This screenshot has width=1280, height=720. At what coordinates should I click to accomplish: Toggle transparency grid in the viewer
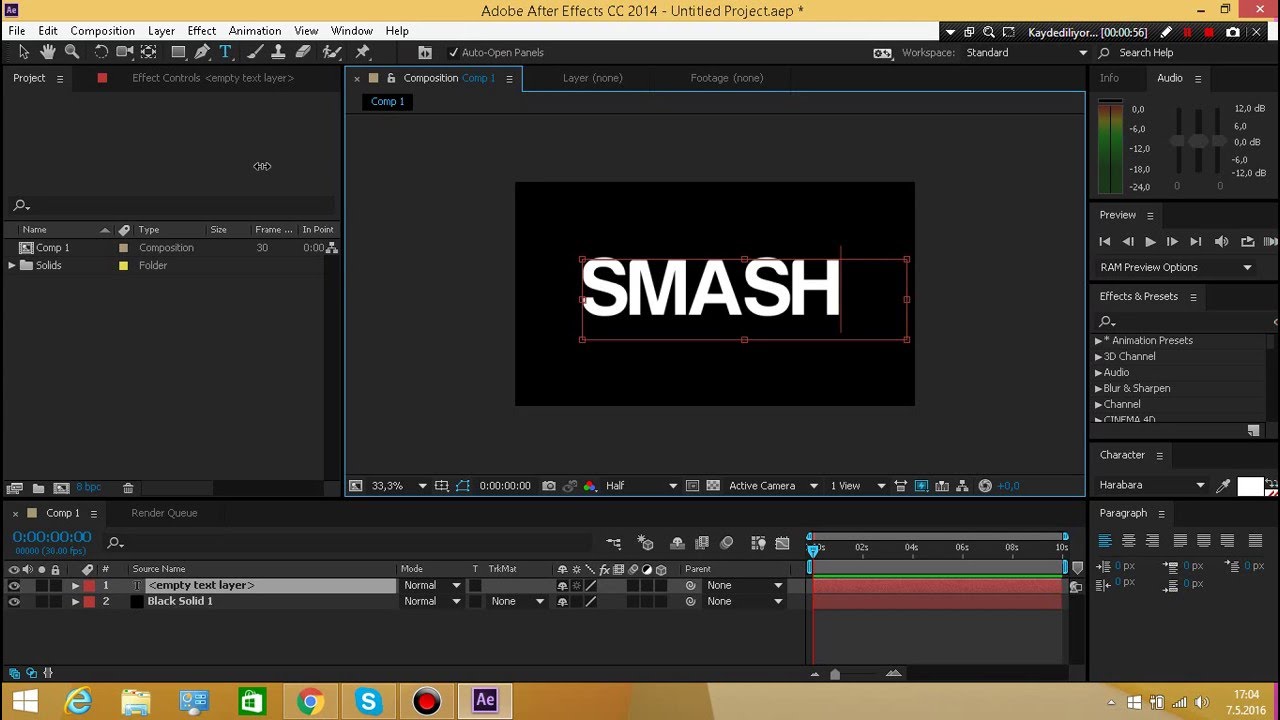[x=713, y=486]
